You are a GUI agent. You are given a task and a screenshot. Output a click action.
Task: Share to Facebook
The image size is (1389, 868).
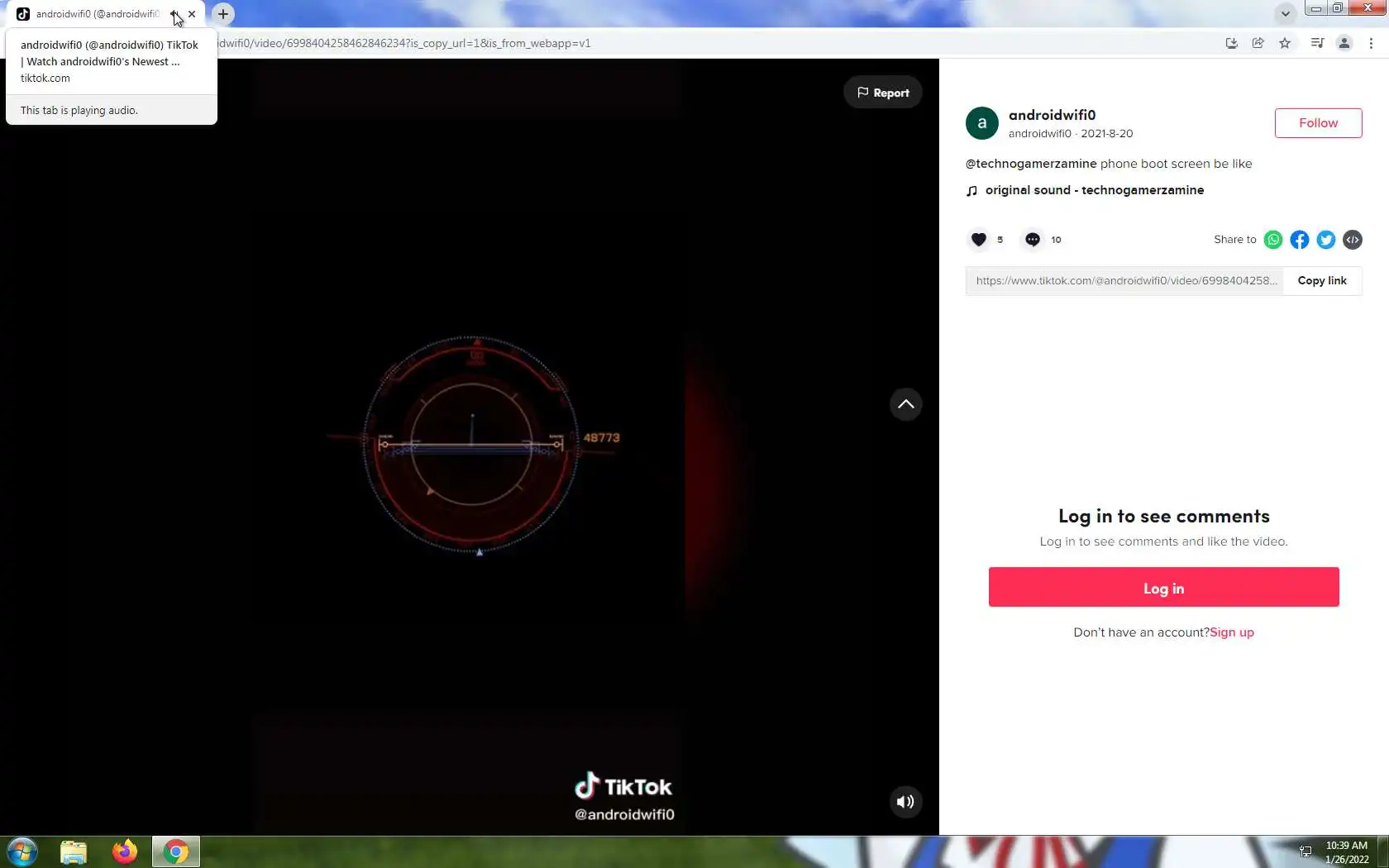(x=1300, y=240)
